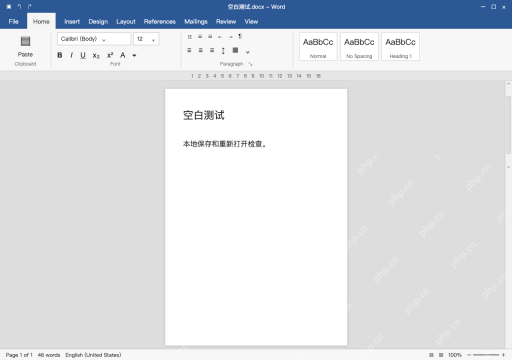Switch to the Layout tab

tap(126, 22)
